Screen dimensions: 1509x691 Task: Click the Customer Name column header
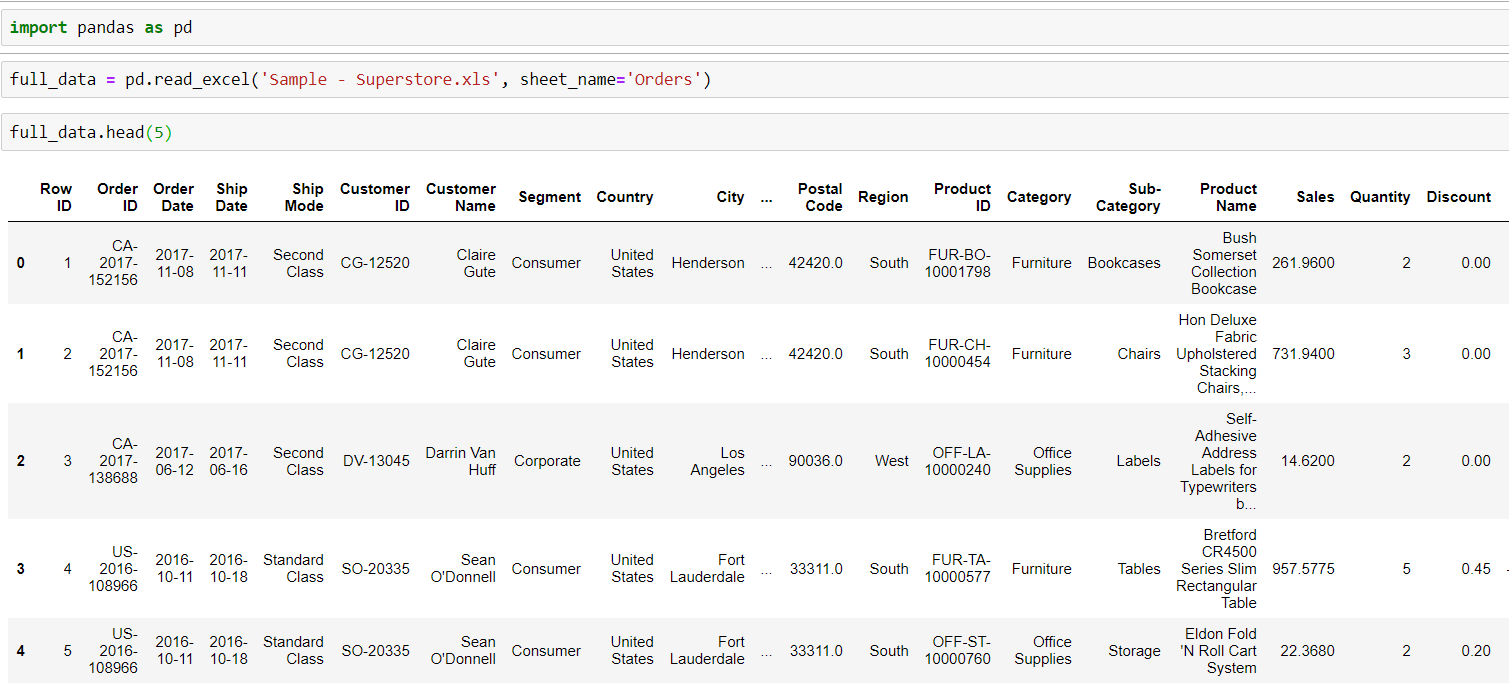461,197
